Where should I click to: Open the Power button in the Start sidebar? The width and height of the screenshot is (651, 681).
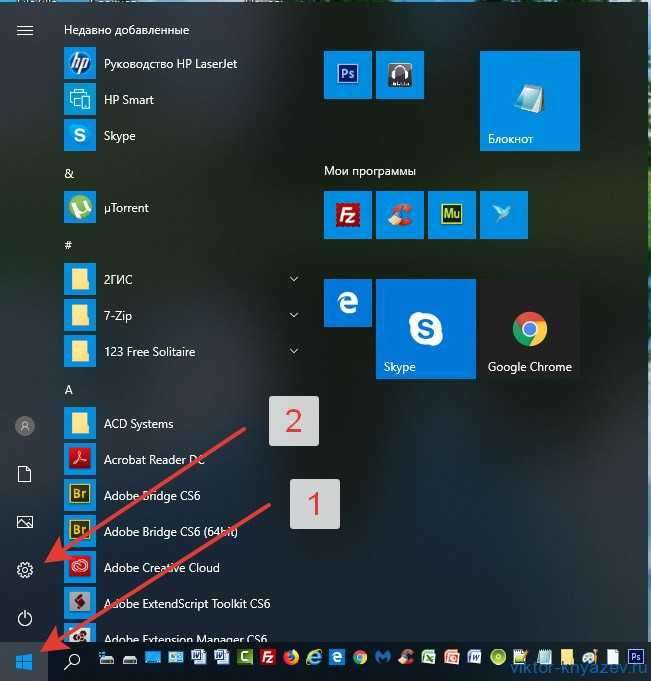tap(25, 618)
